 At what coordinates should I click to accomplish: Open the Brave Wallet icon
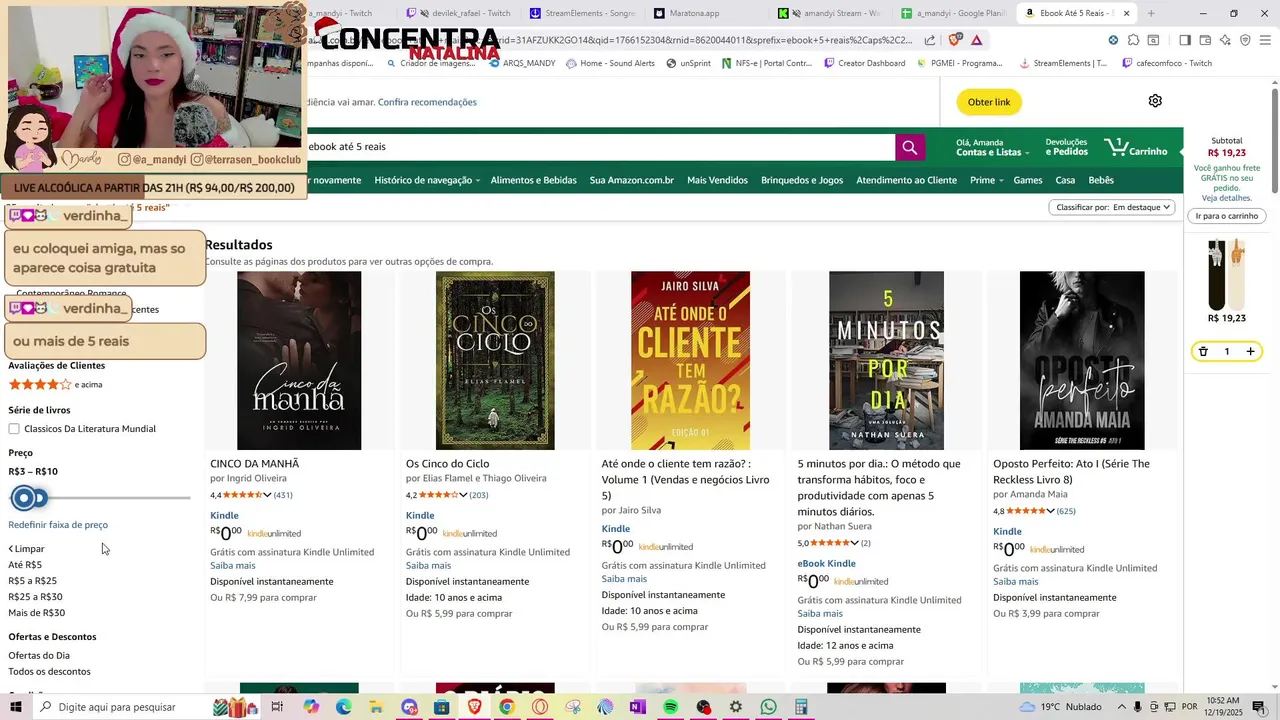[x=1205, y=40]
